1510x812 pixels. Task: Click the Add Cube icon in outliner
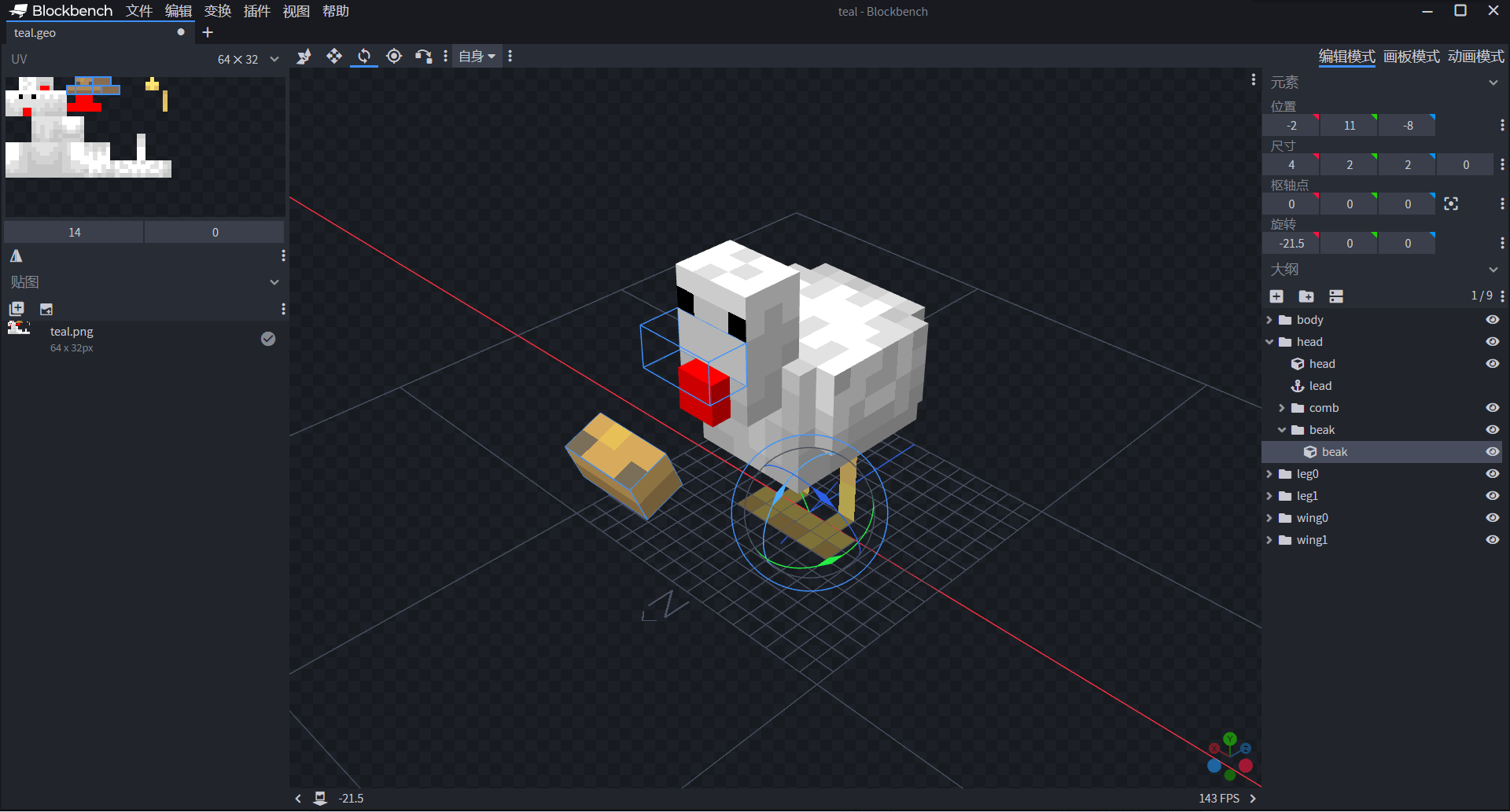(x=1276, y=296)
